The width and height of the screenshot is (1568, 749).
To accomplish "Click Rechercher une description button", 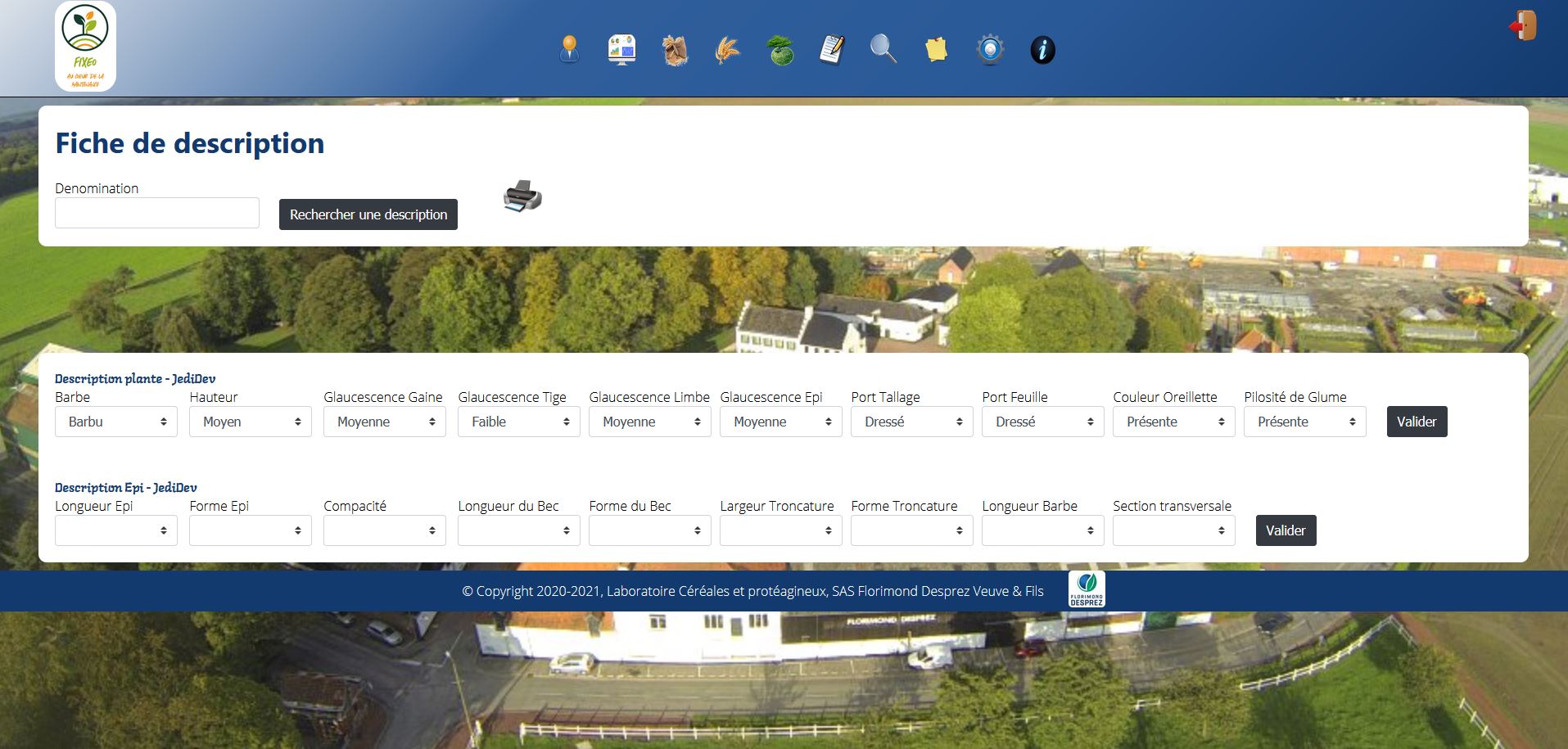I will click(368, 214).
